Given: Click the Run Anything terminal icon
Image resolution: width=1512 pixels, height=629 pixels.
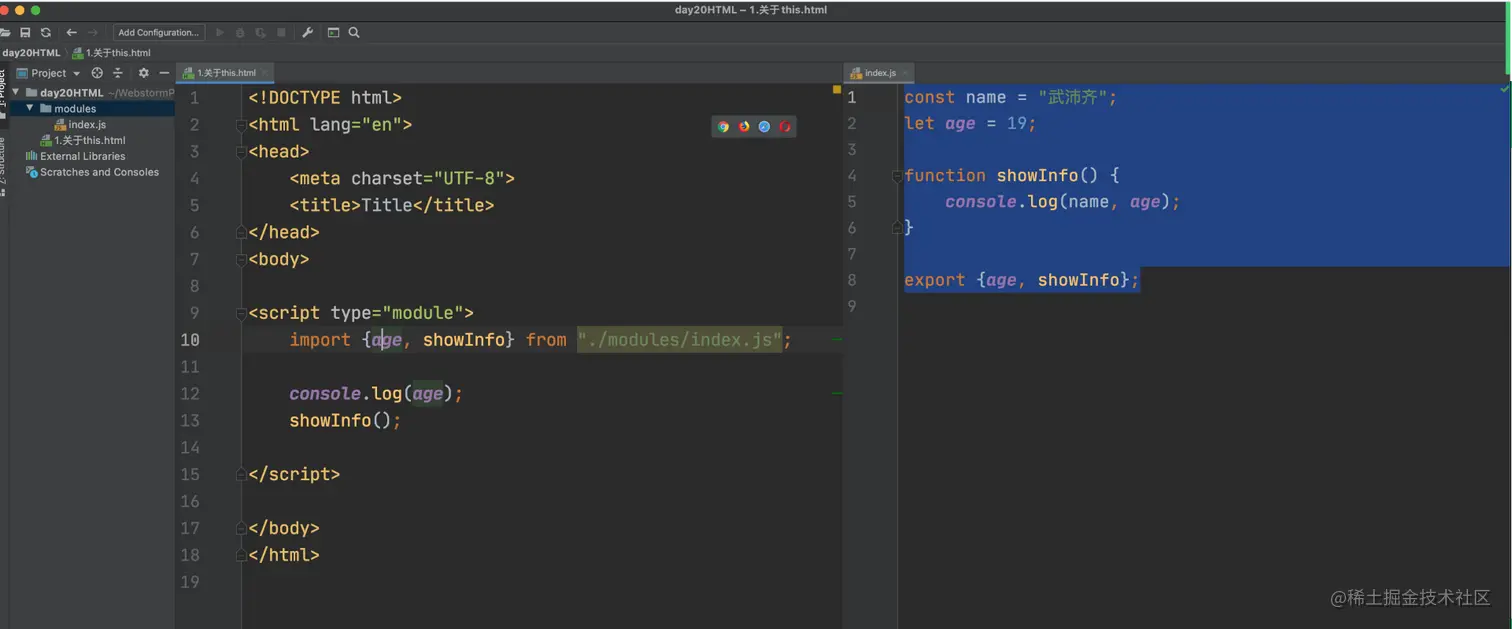Looking at the screenshot, I should tap(333, 32).
